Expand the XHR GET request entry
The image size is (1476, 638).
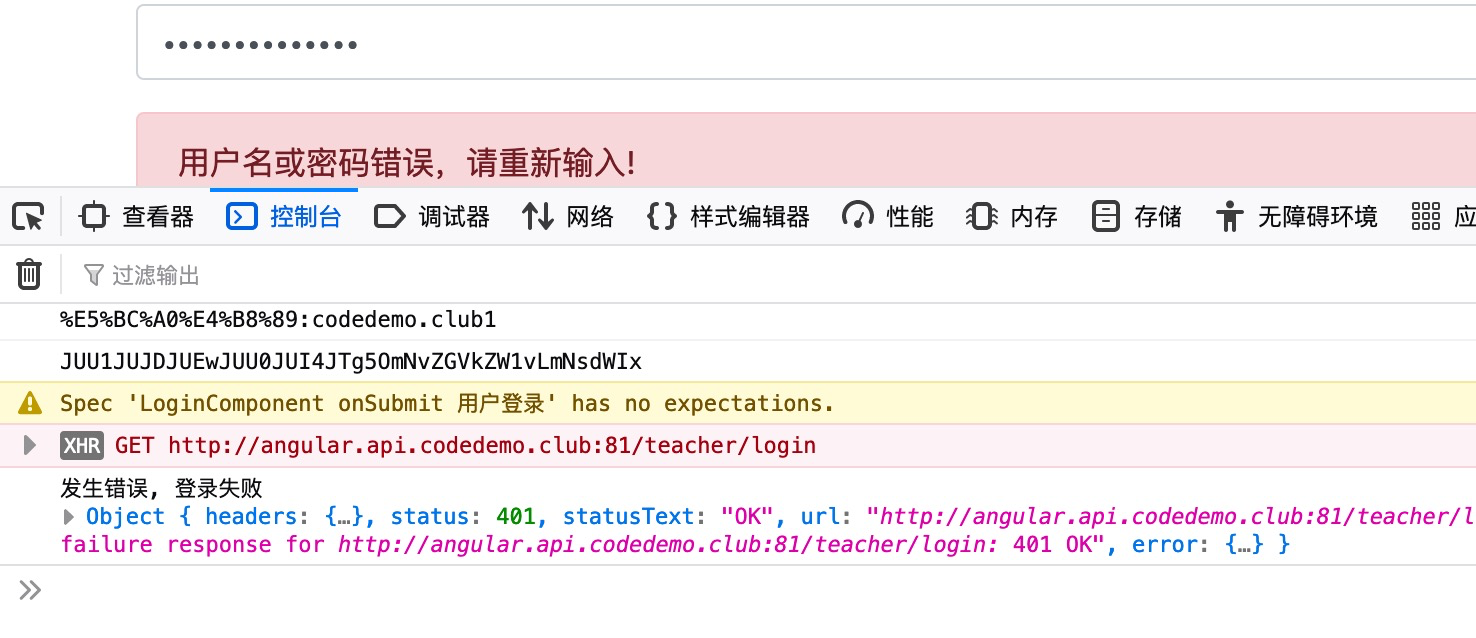[30, 445]
